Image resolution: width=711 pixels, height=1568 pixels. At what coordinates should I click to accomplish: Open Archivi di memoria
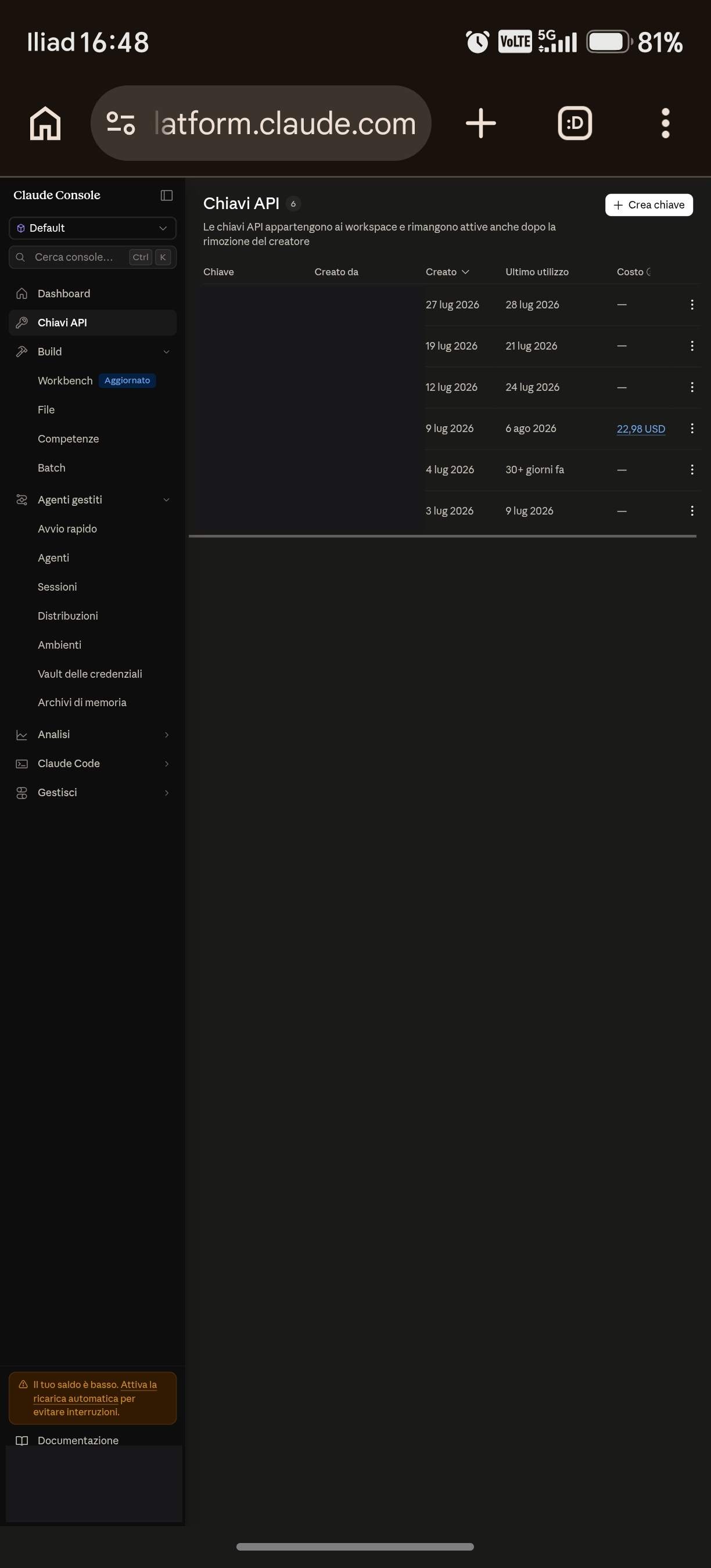pos(82,703)
